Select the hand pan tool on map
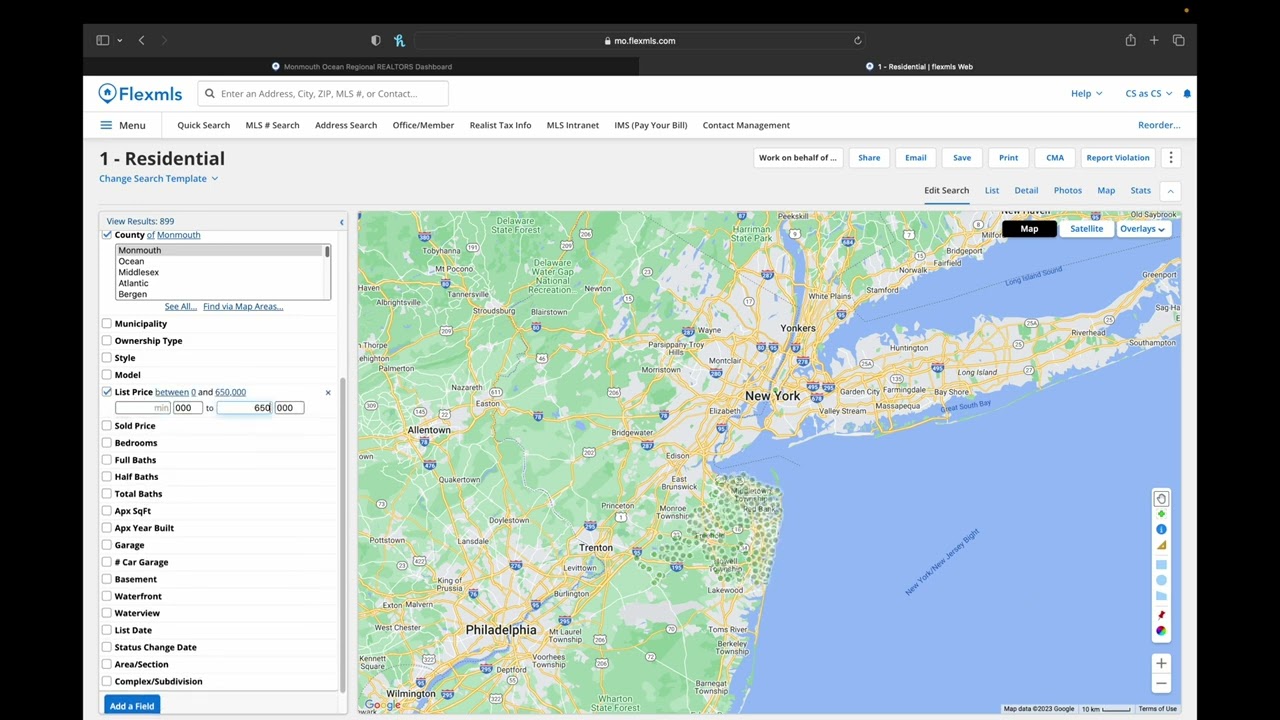 [x=1161, y=498]
